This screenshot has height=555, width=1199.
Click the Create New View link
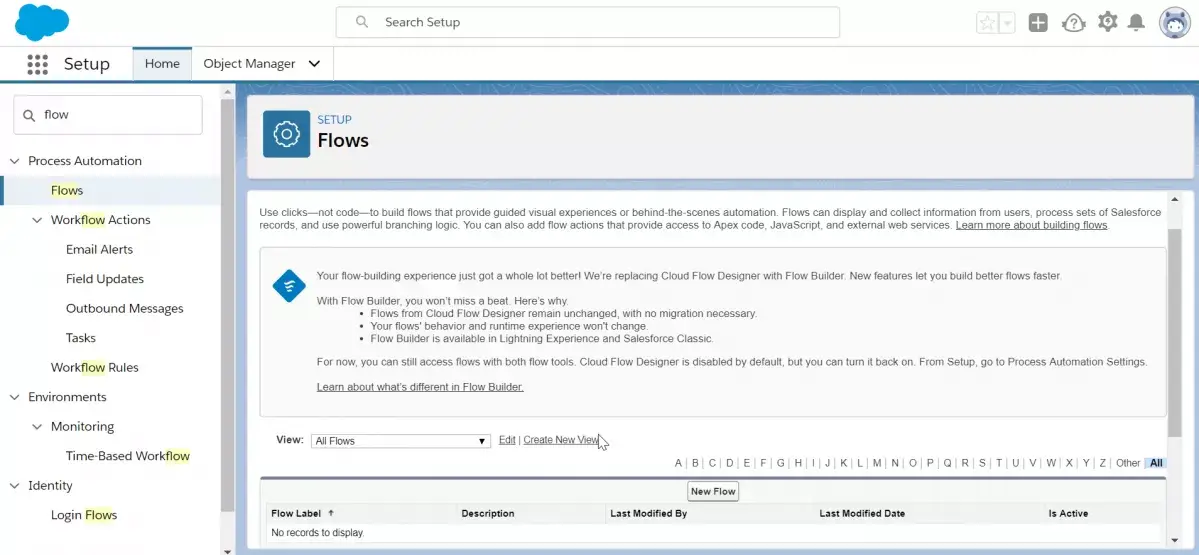click(x=561, y=440)
